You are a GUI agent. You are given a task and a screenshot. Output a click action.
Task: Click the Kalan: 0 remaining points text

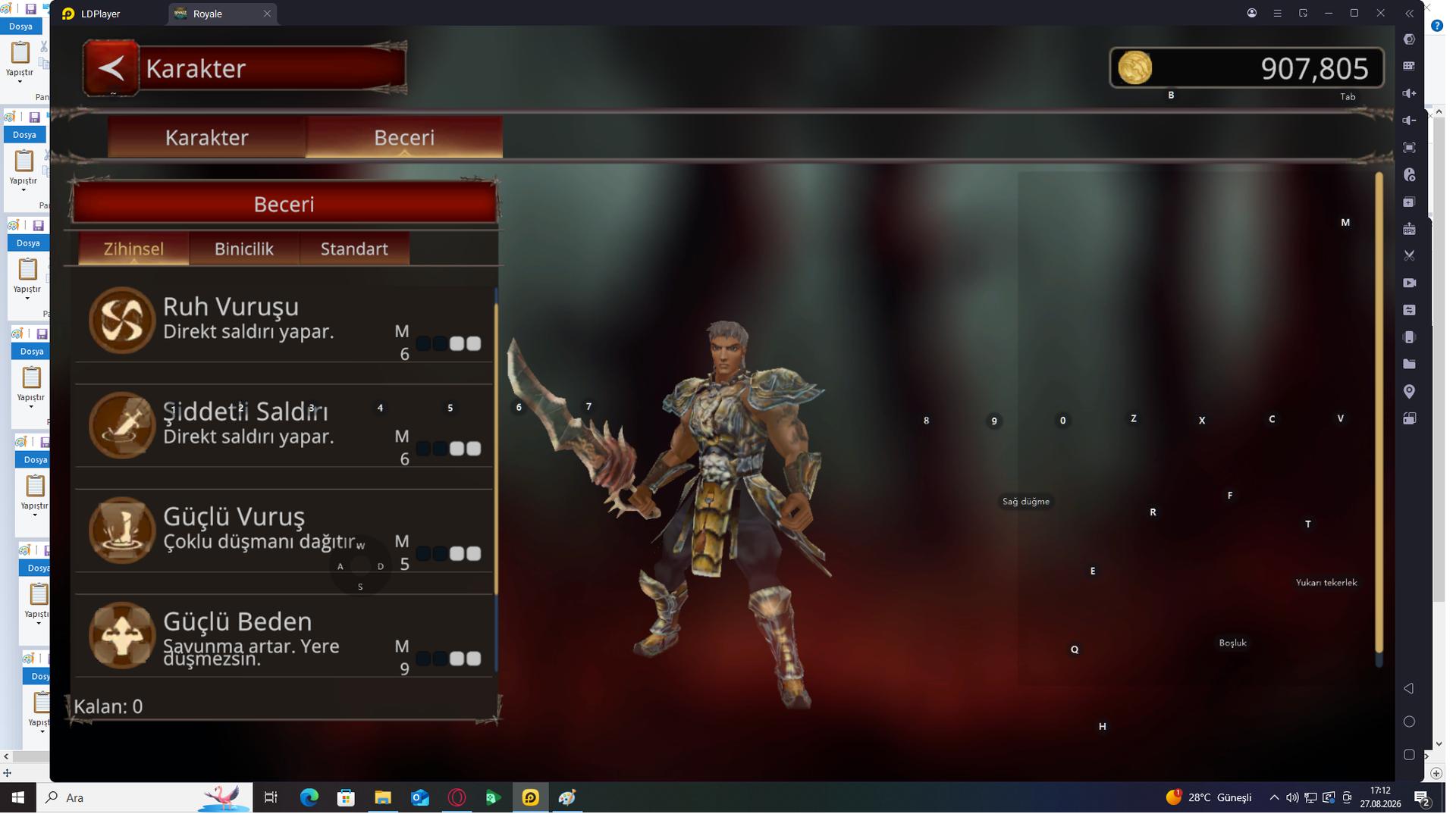[108, 707]
